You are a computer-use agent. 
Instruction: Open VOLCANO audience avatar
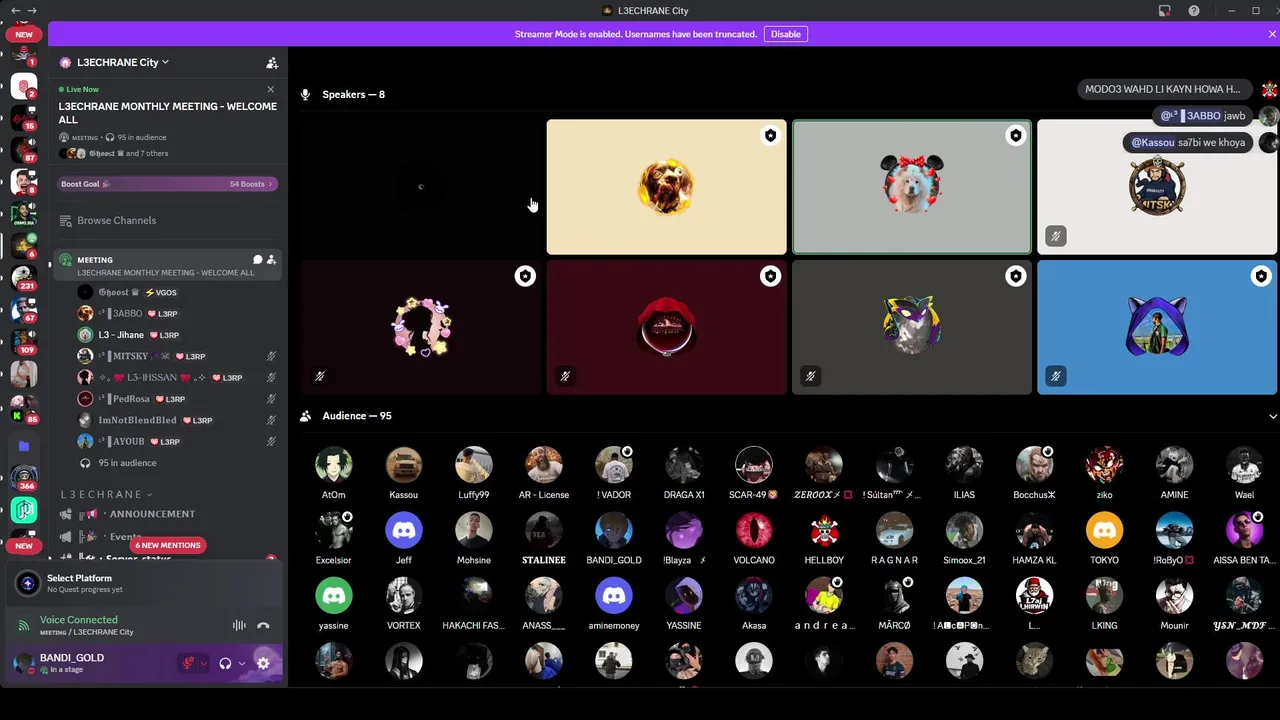click(x=754, y=530)
